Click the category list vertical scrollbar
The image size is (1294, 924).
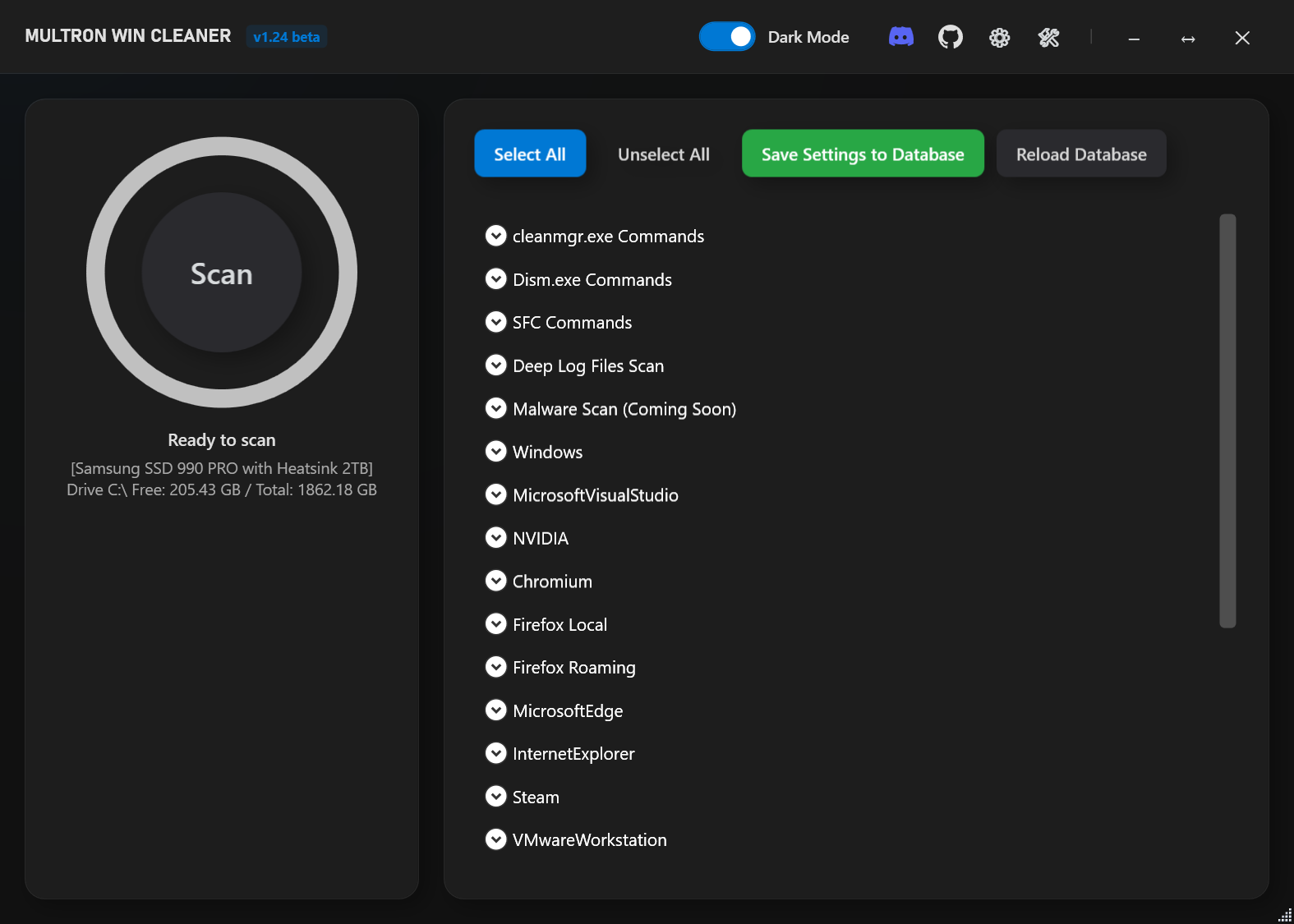pos(1227,421)
